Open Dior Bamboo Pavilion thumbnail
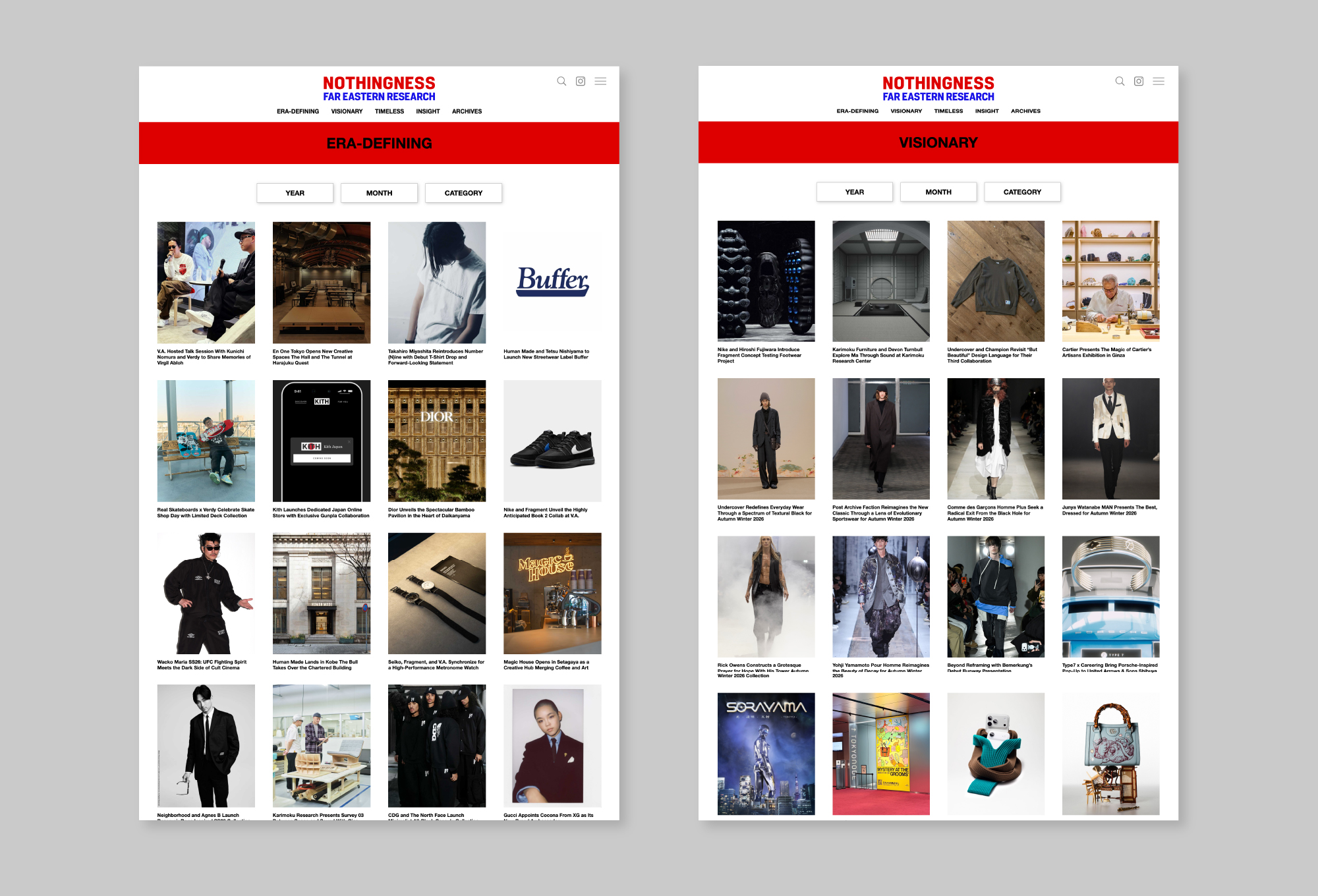Screen dimensions: 1318x896 click(437, 440)
